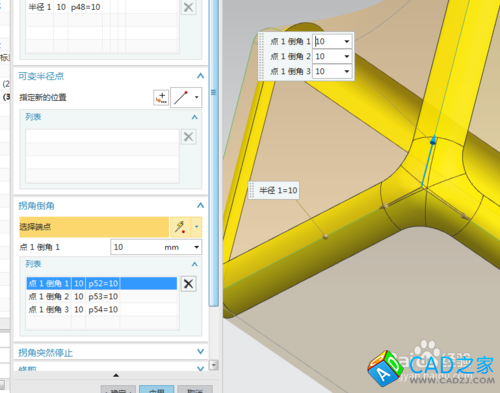Click the drag grip of the 半径 1=10 label
The width and height of the screenshot is (500, 393).
pos(252,190)
